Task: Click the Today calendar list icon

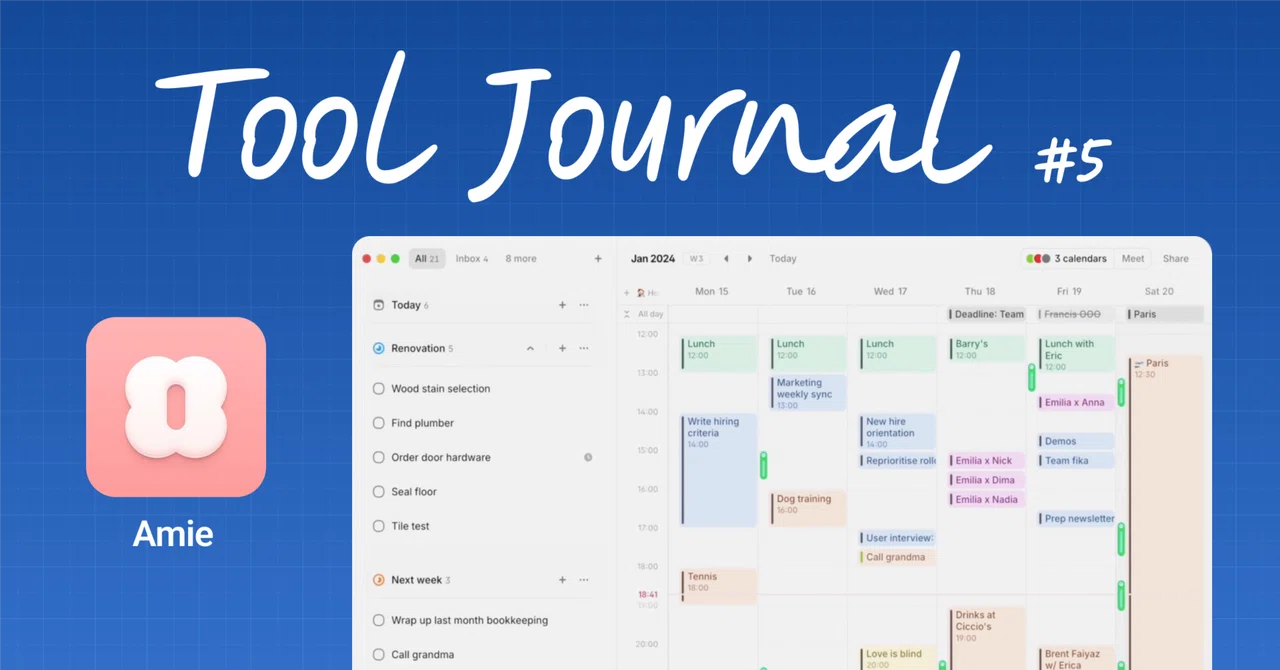Action: [378, 305]
